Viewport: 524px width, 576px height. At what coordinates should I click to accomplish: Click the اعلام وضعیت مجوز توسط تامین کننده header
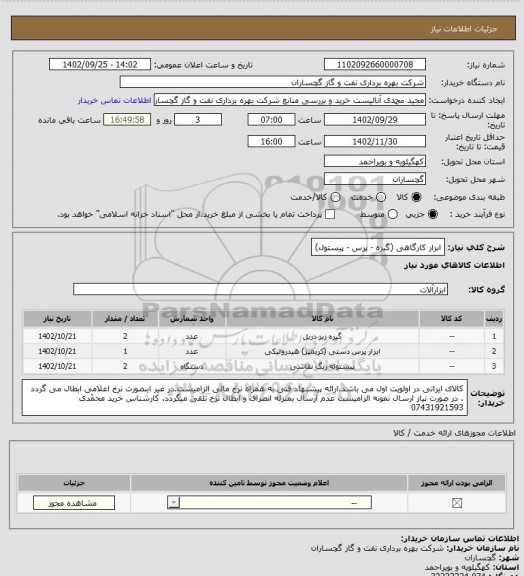[x=269, y=483]
